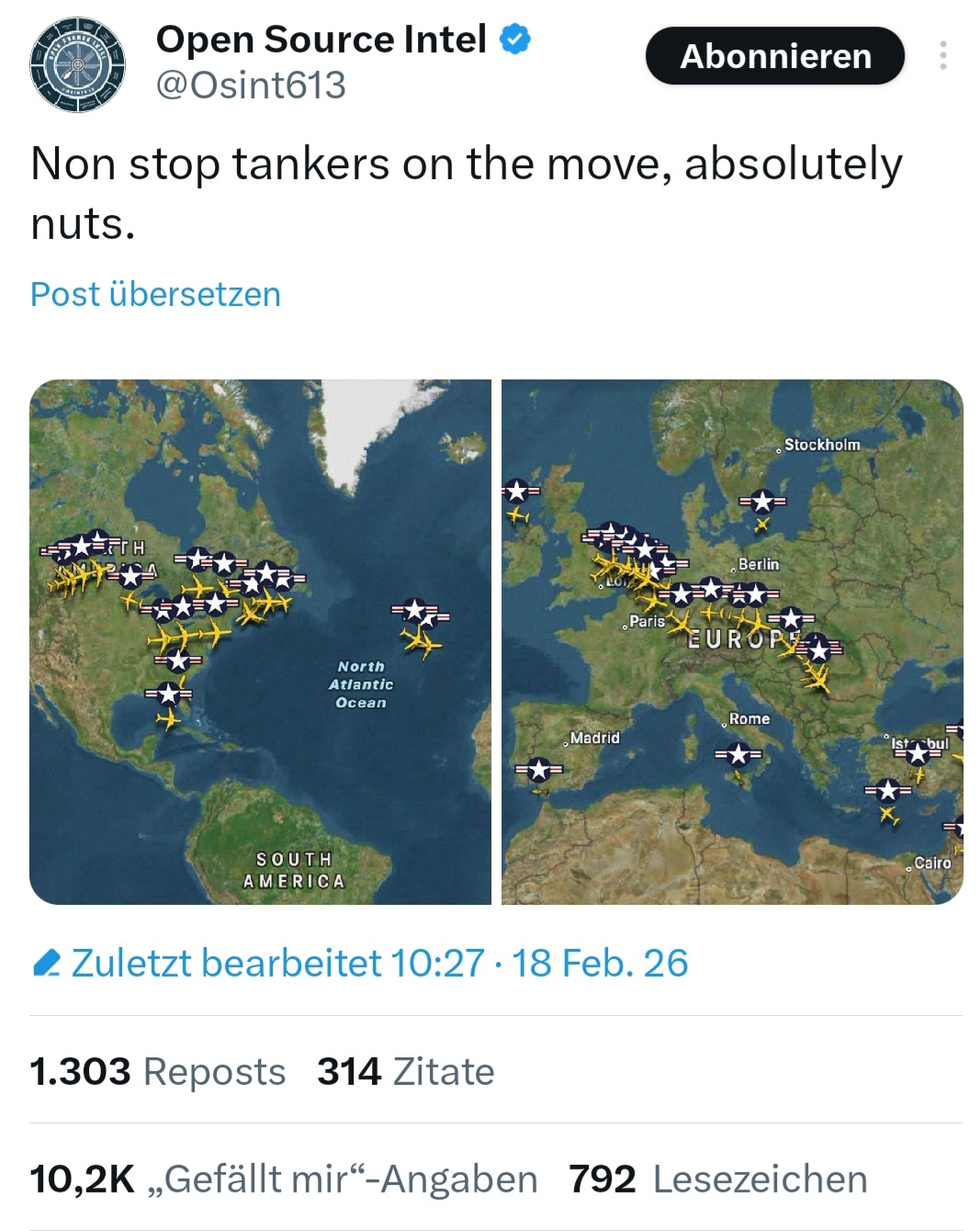View the 314 Zitate list
The width and height of the screenshot is (980, 1231).
tap(405, 1071)
